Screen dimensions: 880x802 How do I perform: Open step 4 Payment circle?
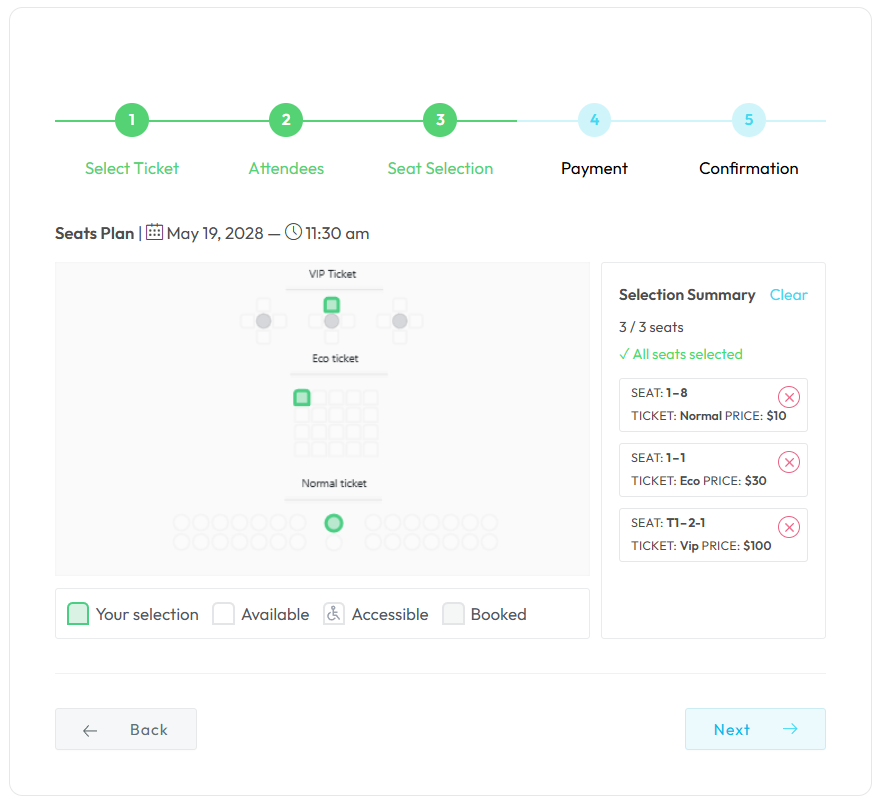594,120
